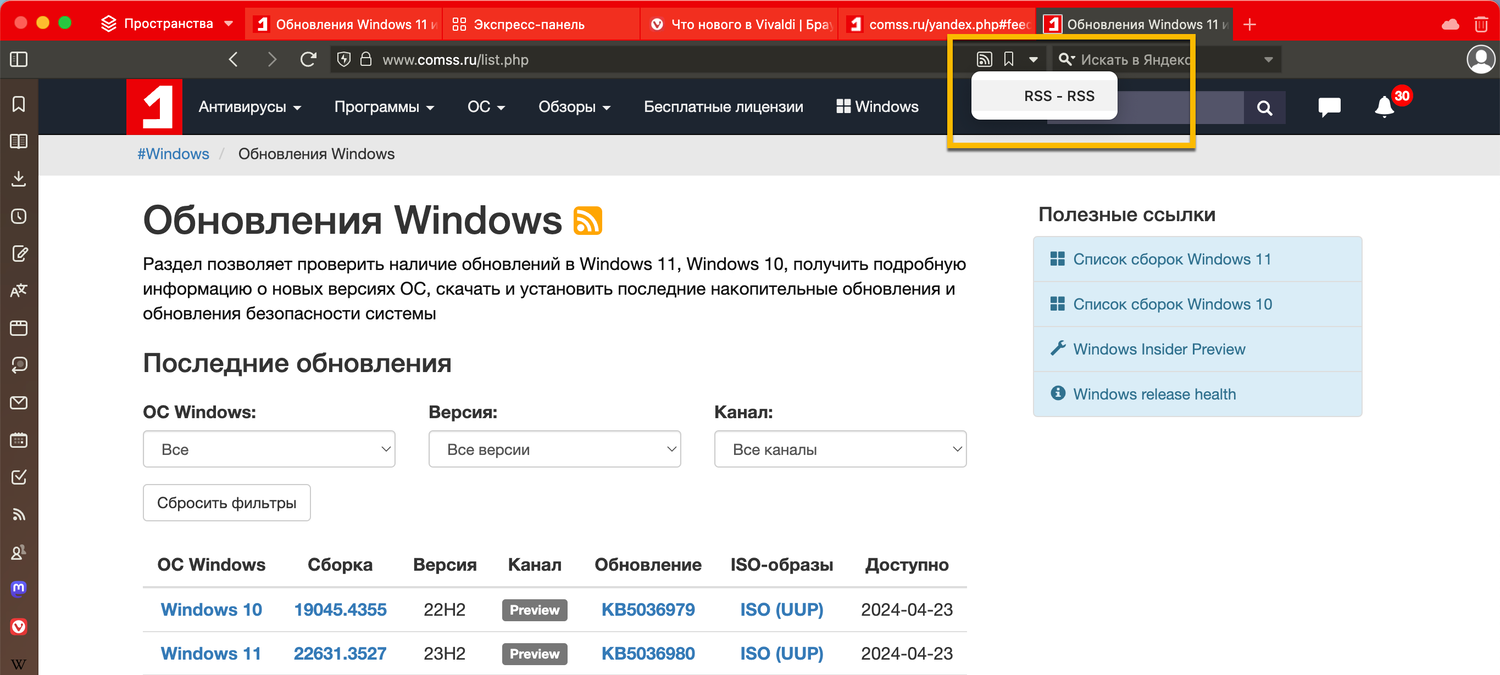Image resolution: width=1500 pixels, height=675 pixels.
Task: Open the Wikipedia web panel
Action: (x=18, y=664)
